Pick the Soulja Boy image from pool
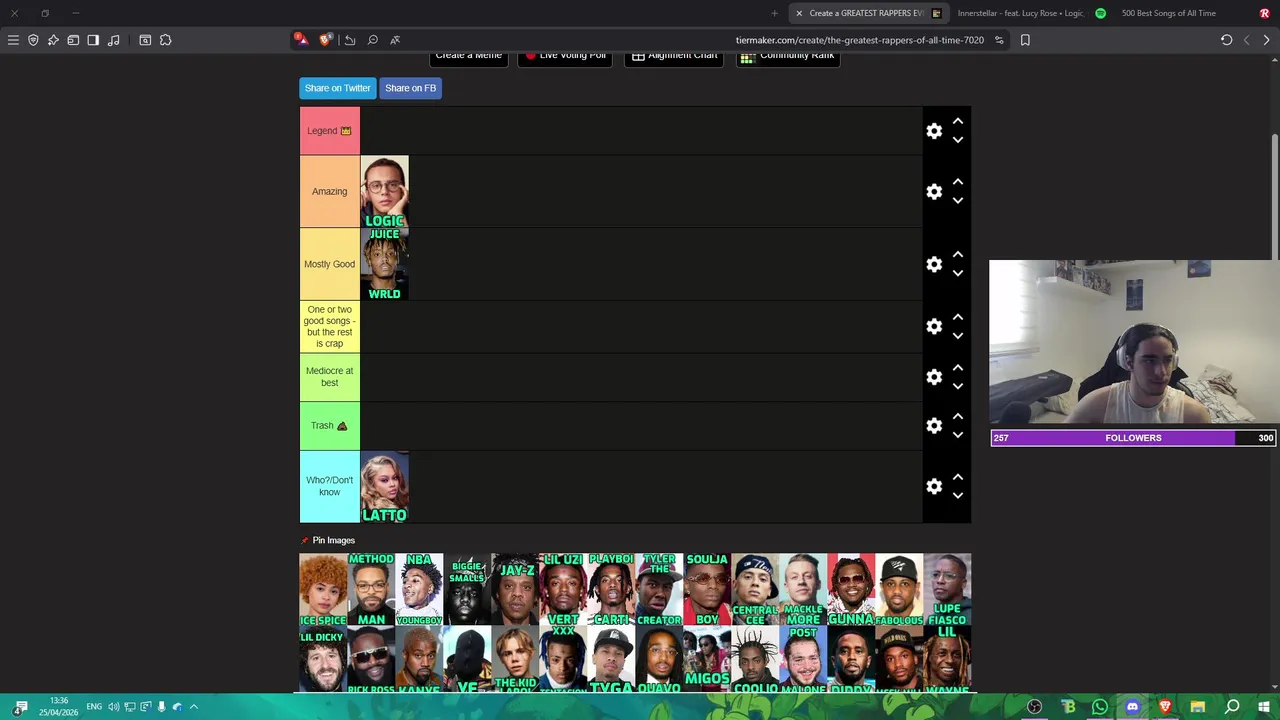 tap(707, 590)
